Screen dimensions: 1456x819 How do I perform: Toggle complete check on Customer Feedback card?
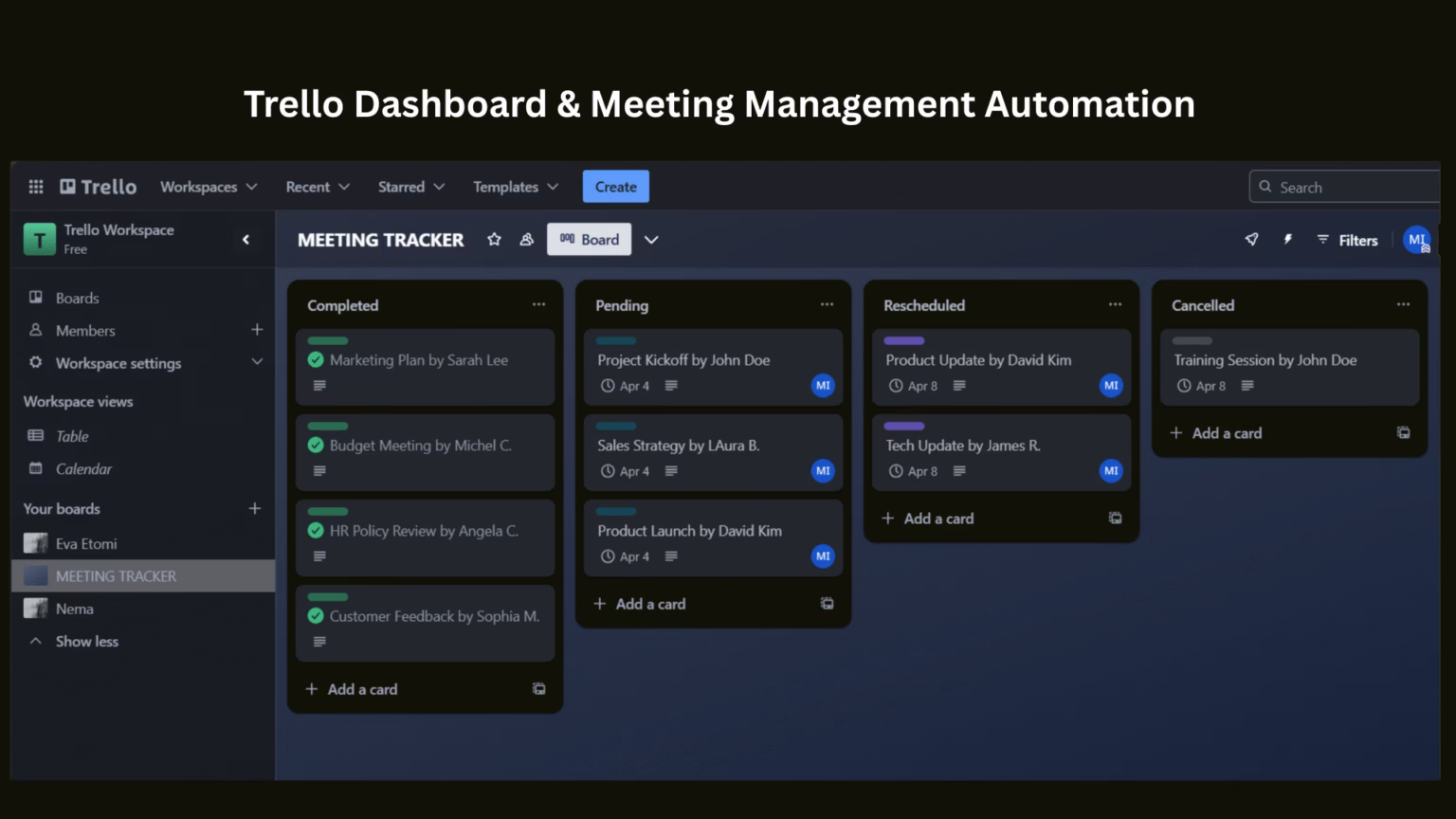[316, 616]
